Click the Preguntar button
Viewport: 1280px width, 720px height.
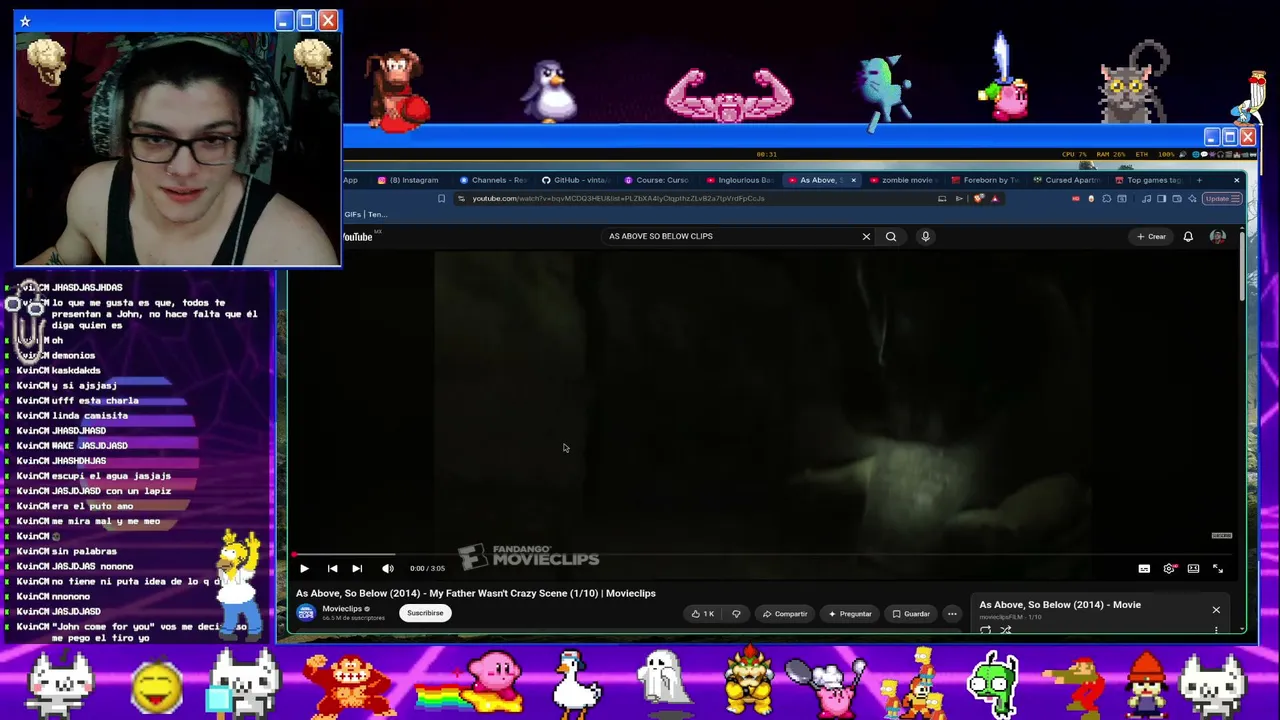[x=850, y=614]
